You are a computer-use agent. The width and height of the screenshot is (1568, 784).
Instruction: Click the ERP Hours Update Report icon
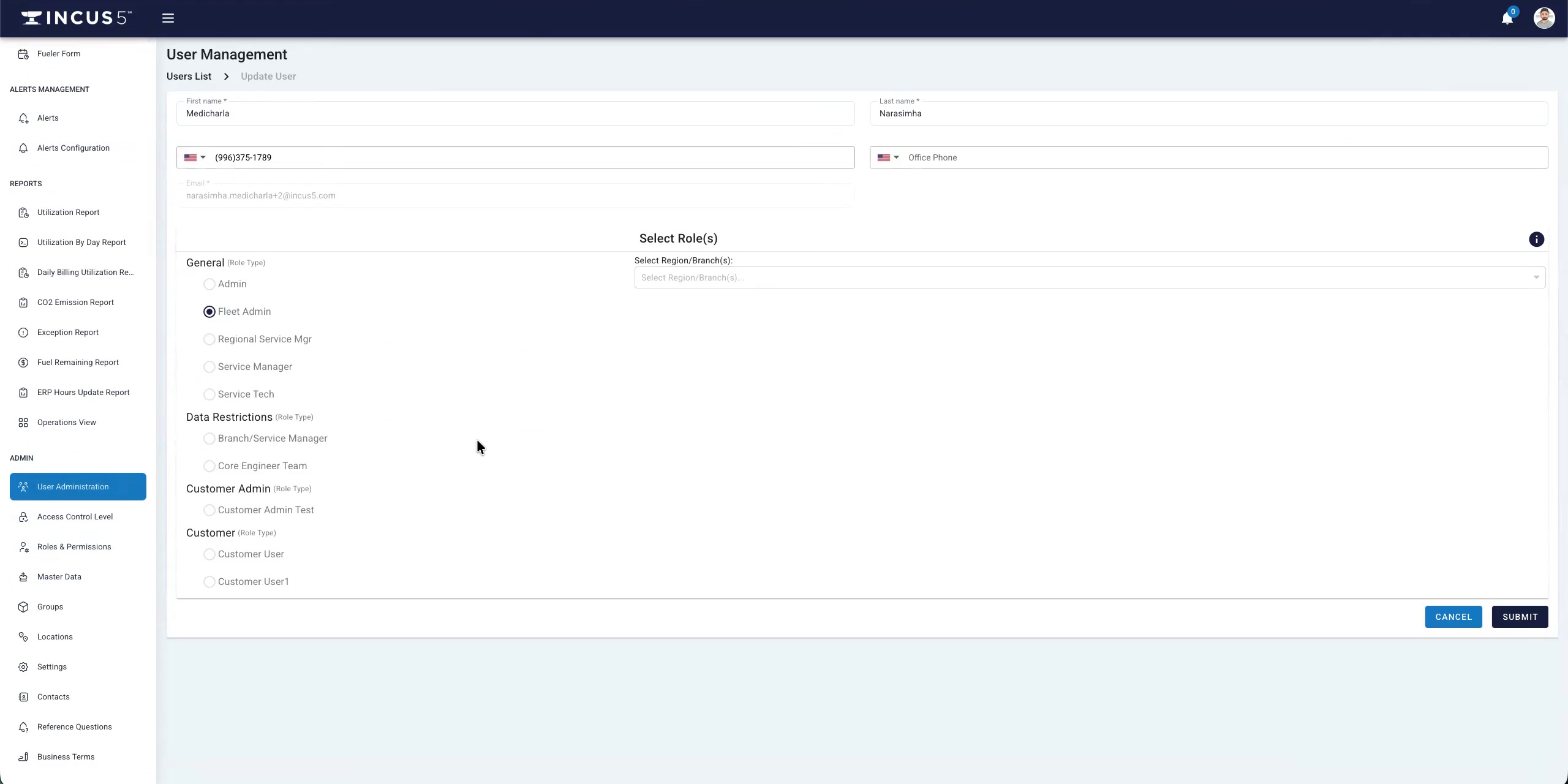coord(23,393)
